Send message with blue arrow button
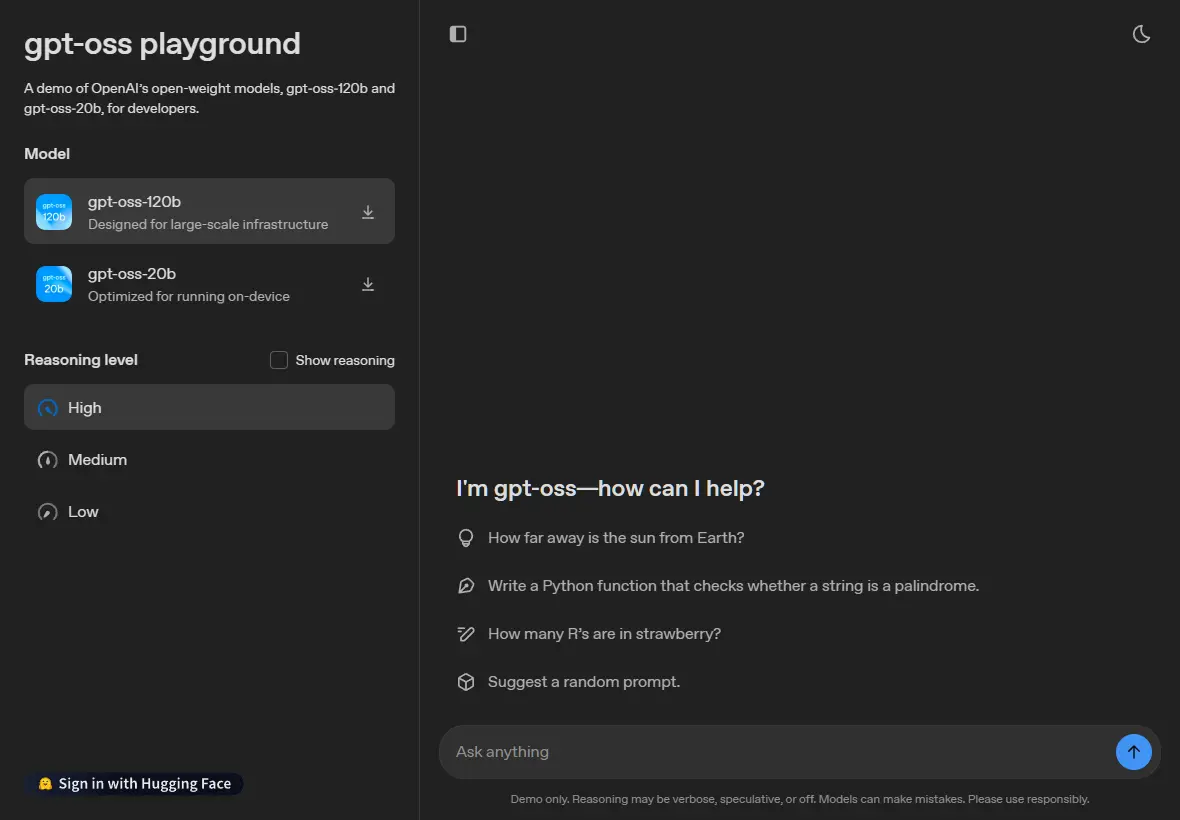The width and height of the screenshot is (1180, 820). pyautogui.click(x=1133, y=752)
